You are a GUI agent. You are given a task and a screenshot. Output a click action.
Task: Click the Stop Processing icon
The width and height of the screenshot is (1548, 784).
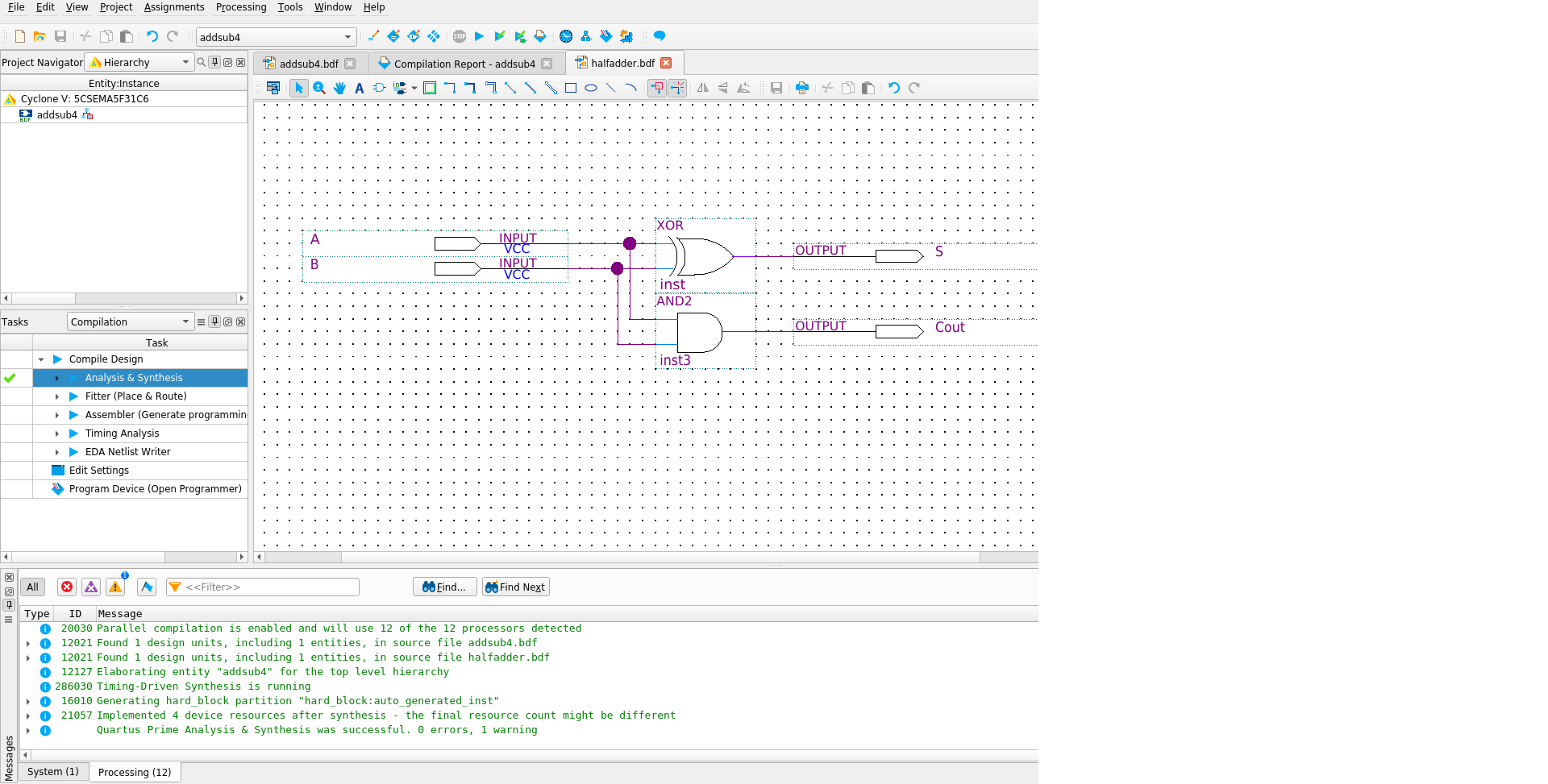460,36
